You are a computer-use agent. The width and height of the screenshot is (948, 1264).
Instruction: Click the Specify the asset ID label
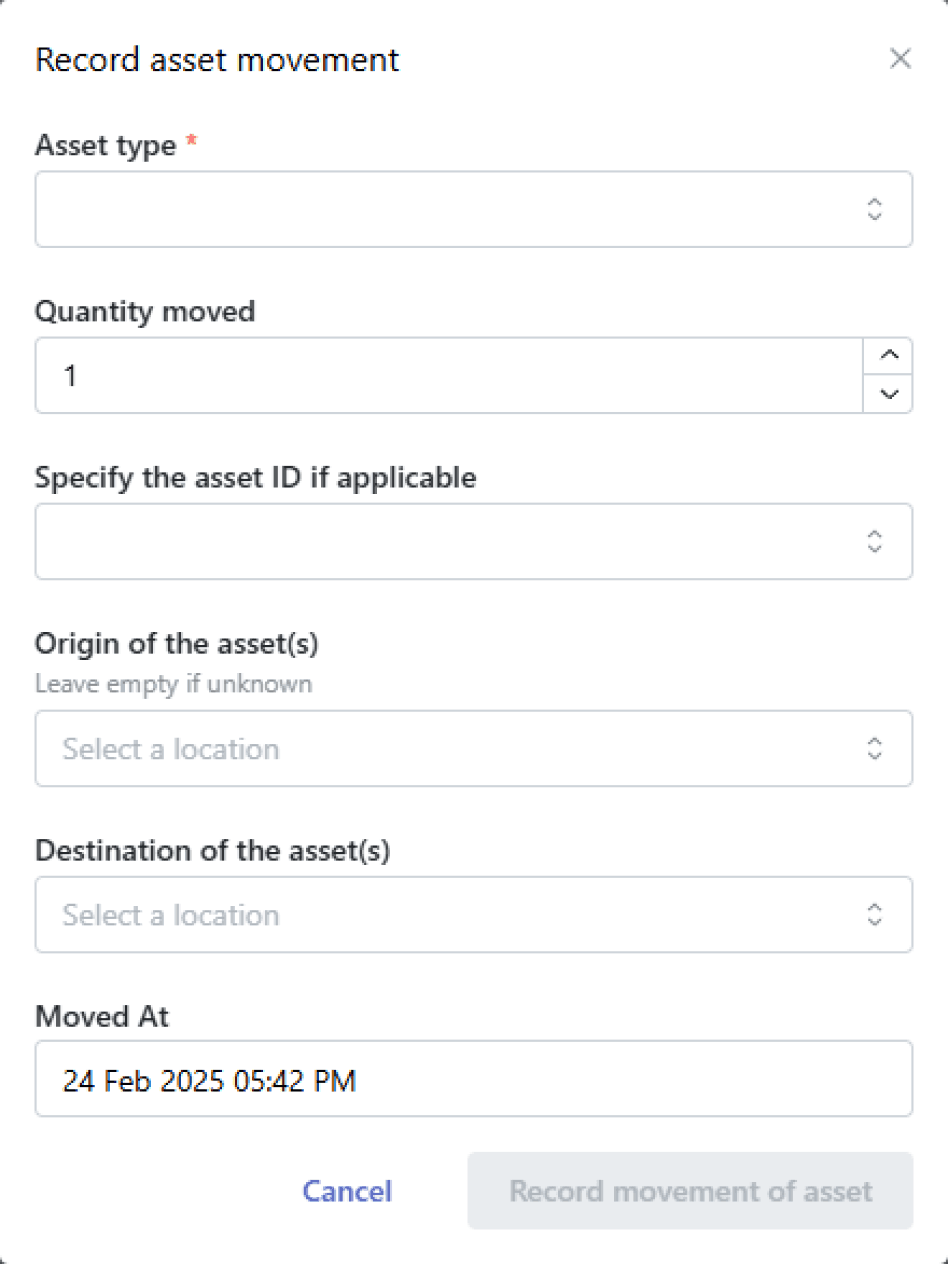tap(256, 478)
